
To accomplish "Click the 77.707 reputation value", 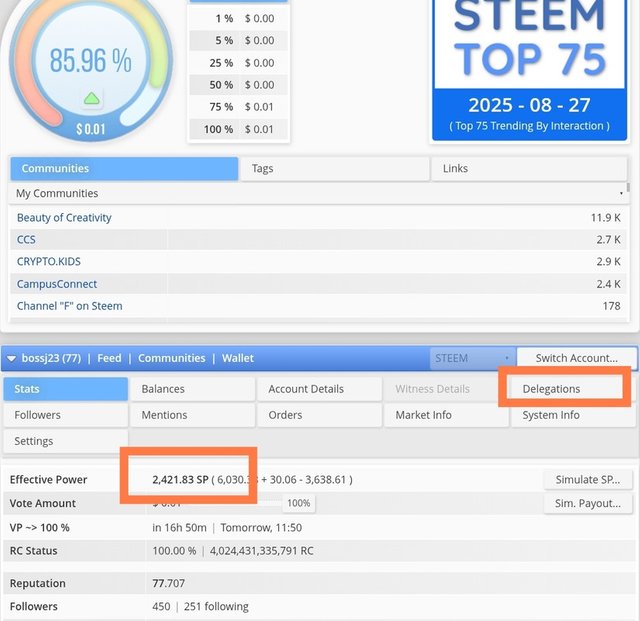I will pos(169,583).
